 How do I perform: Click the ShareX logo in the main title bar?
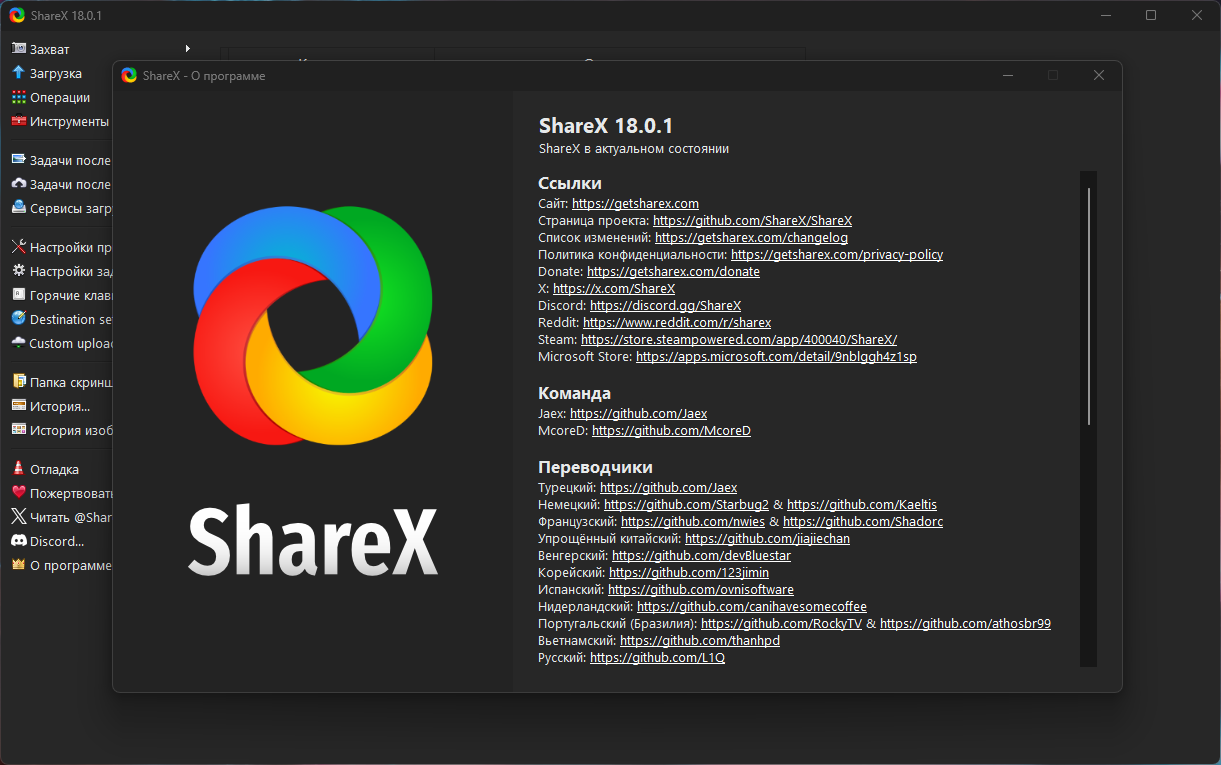tap(17, 16)
